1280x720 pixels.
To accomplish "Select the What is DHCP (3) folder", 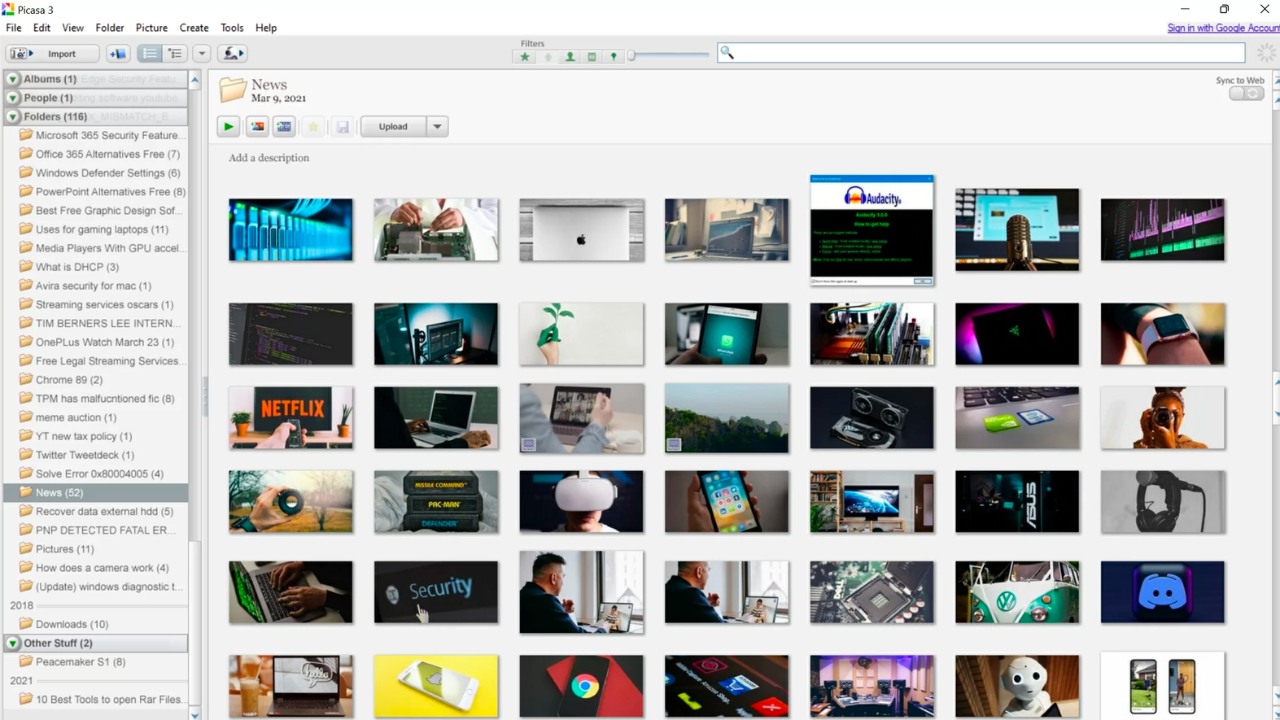I will coord(77,267).
